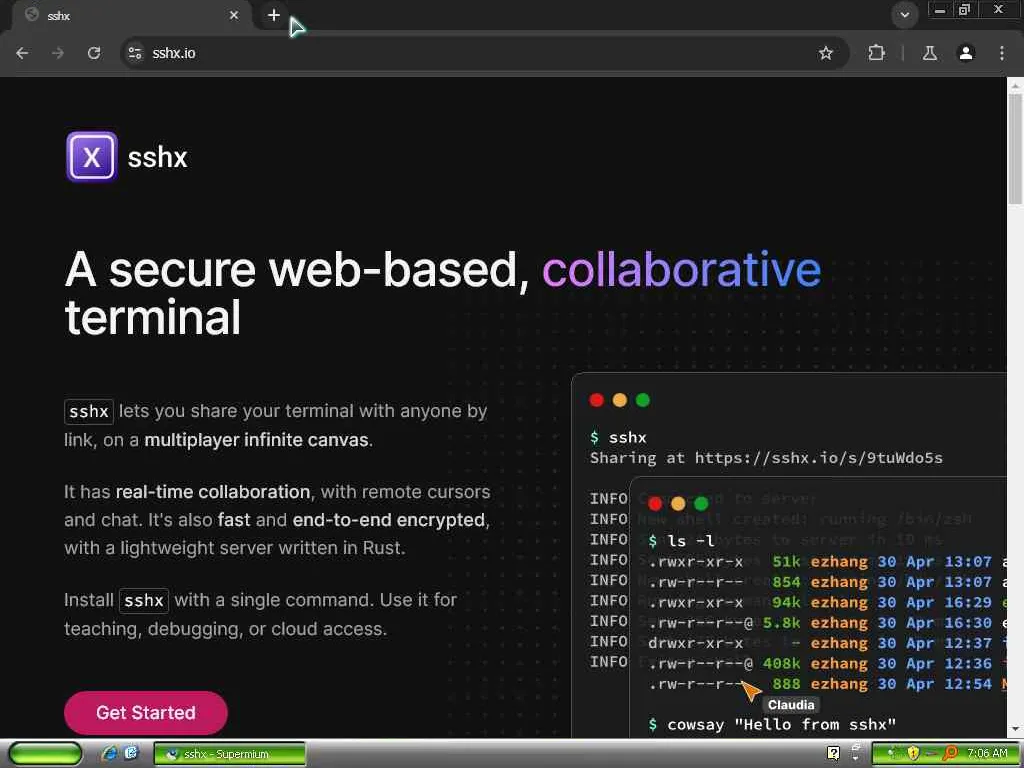Click the yellow dot in outer terminal window
Viewport: 1024px width, 768px height.
pyautogui.click(x=620, y=400)
